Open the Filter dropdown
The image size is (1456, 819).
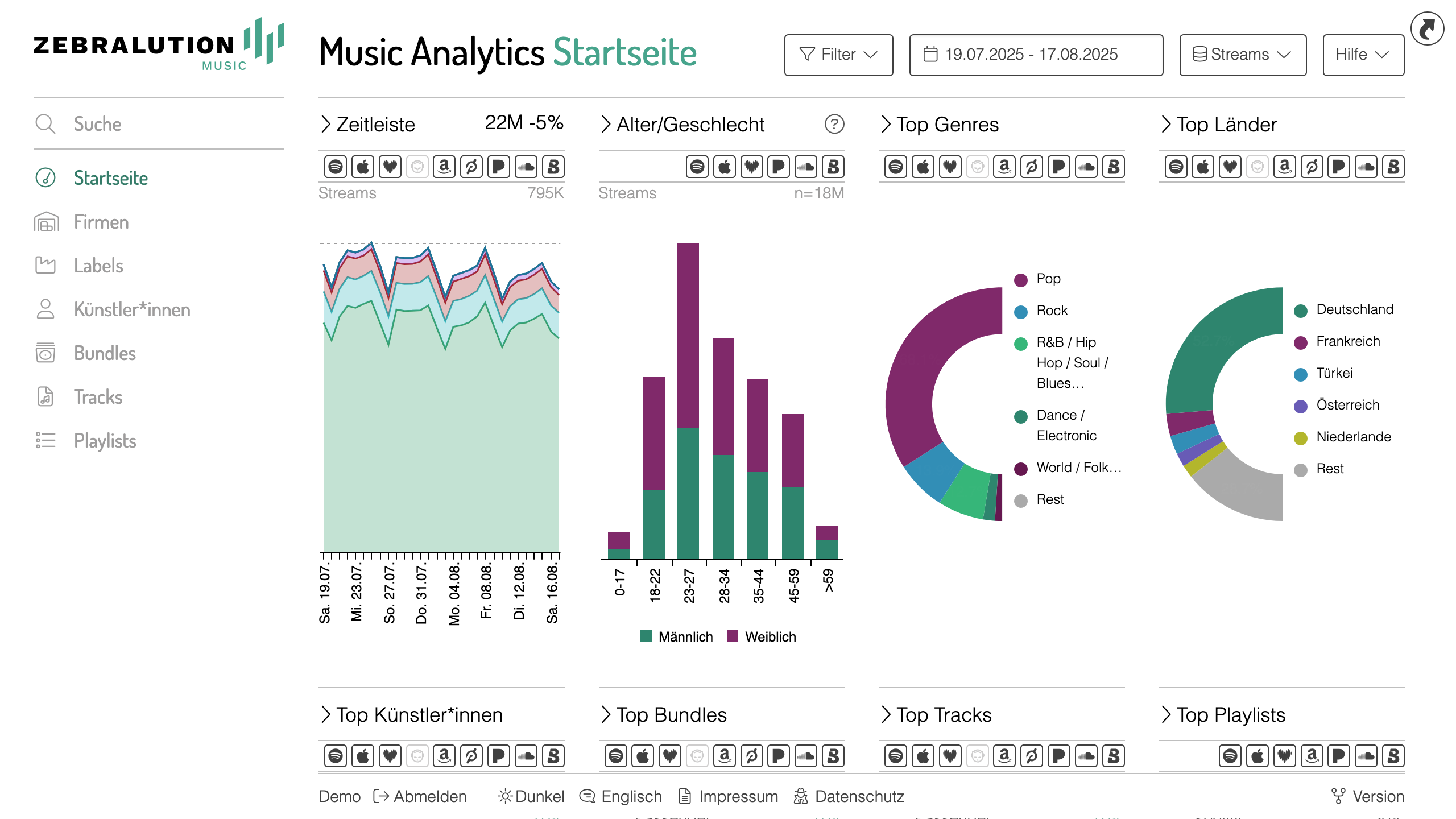pos(838,55)
